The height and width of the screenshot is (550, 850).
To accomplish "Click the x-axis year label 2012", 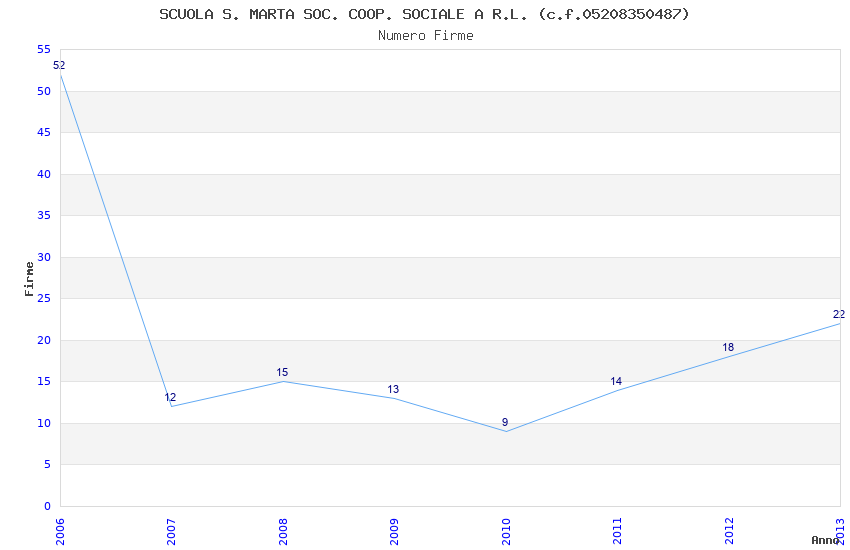I will [729, 532].
